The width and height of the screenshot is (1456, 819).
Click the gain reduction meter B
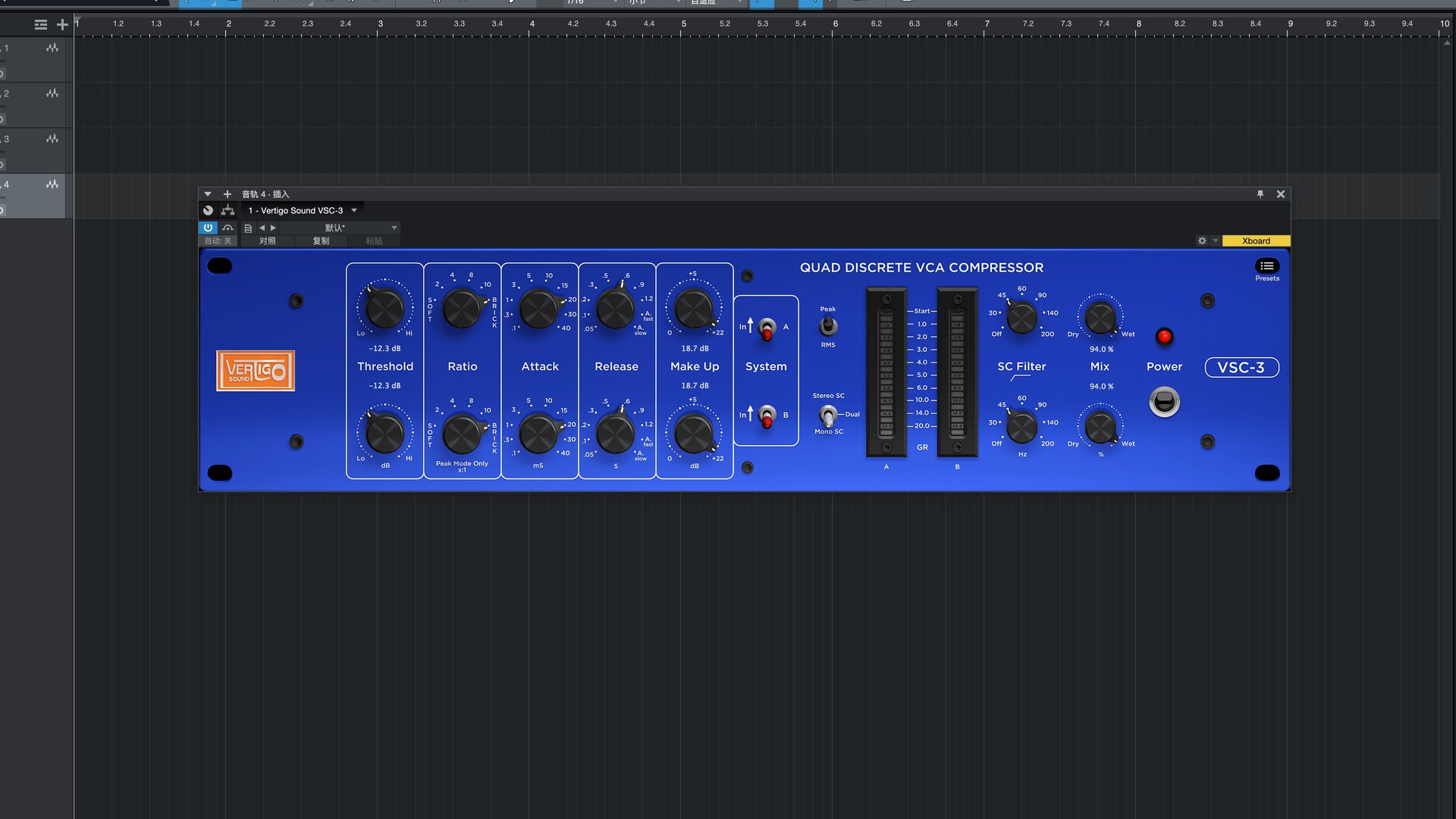click(957, 372)
